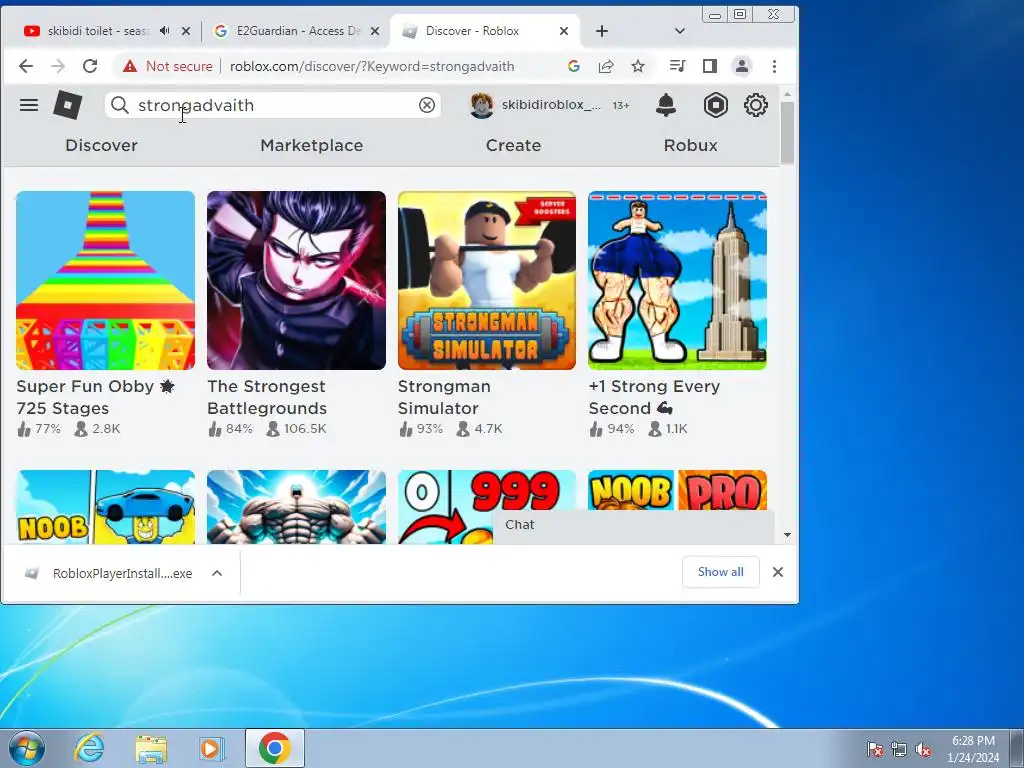Click the Strongman Simulator thumbnail
The height and width of the screenshot is (768, 1024).
coord(487,280)
